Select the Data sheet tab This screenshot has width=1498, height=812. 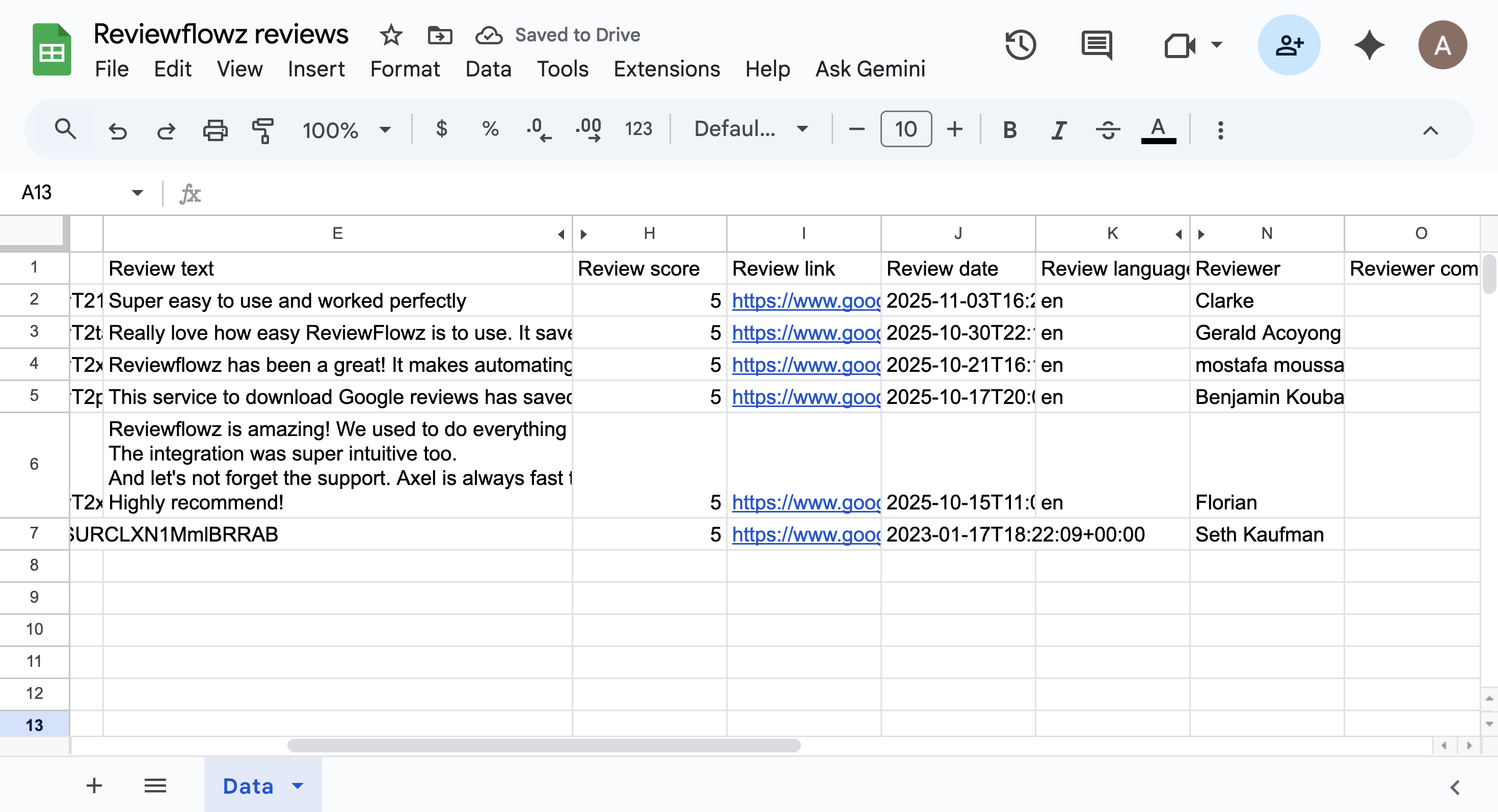248,786
